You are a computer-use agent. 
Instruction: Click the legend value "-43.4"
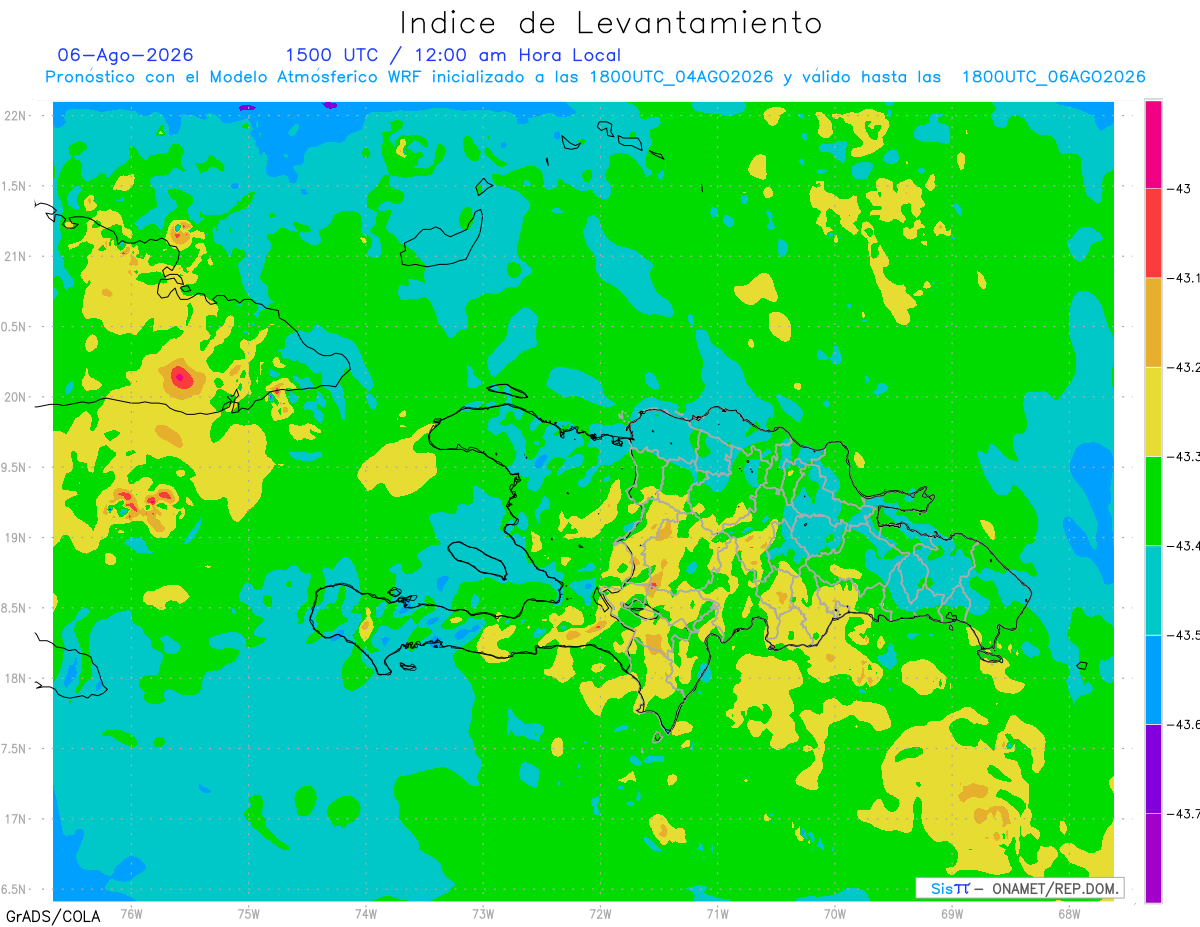point(1184,546)
